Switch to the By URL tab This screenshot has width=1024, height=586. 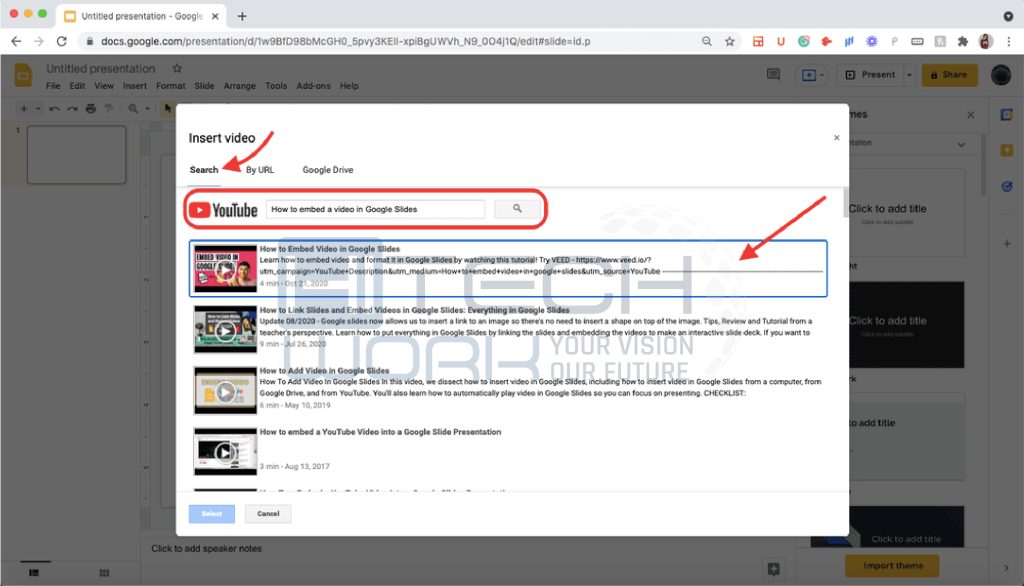pos(260,170)
